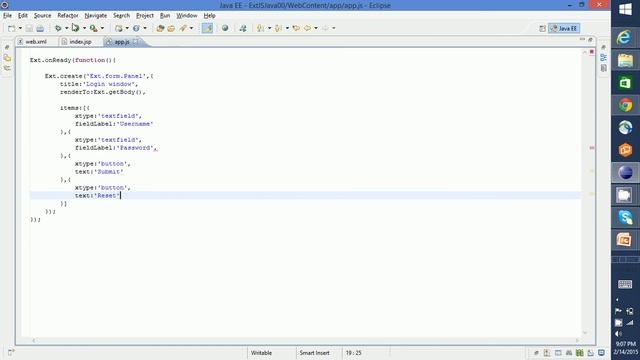Close the app.js editor tab
This screenshot has height=360, width=640.
pos(136,42)
